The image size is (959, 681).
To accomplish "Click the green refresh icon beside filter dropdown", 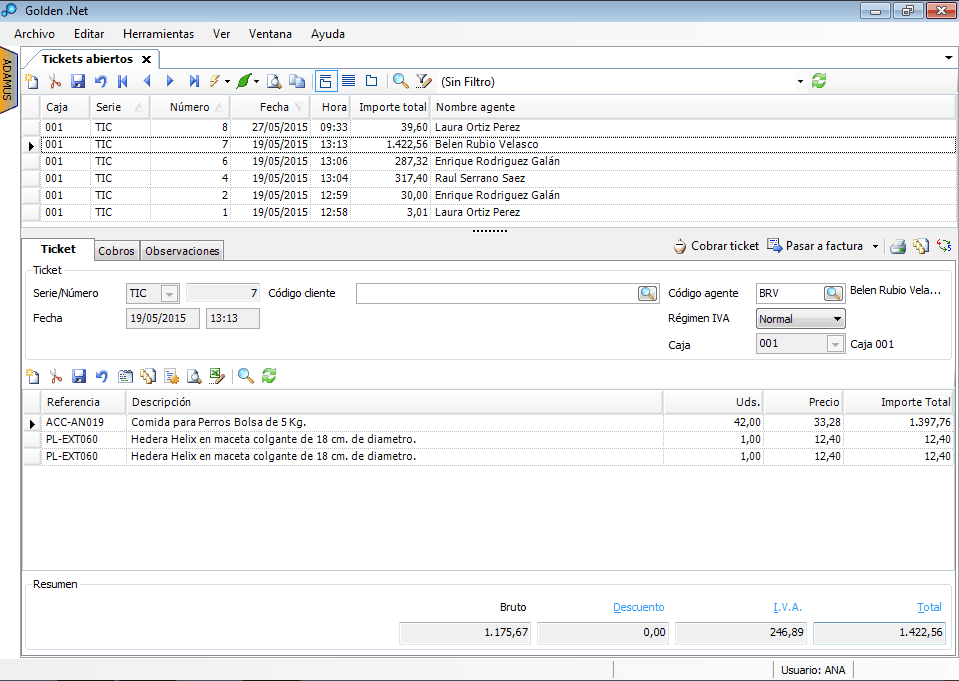I will [819, 81].
